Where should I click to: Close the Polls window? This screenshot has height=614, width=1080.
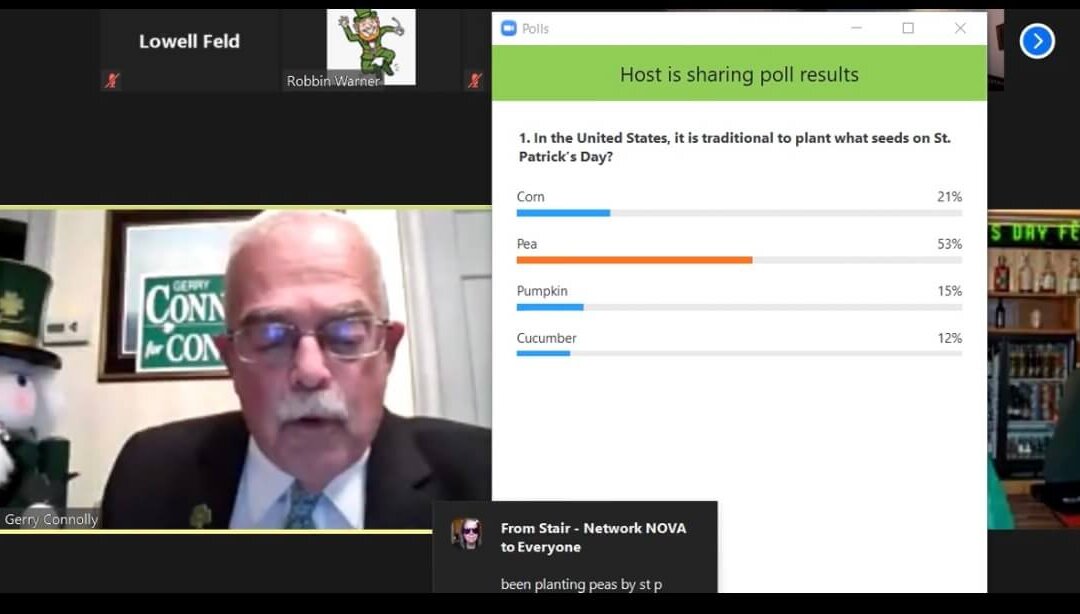(959, 28)
